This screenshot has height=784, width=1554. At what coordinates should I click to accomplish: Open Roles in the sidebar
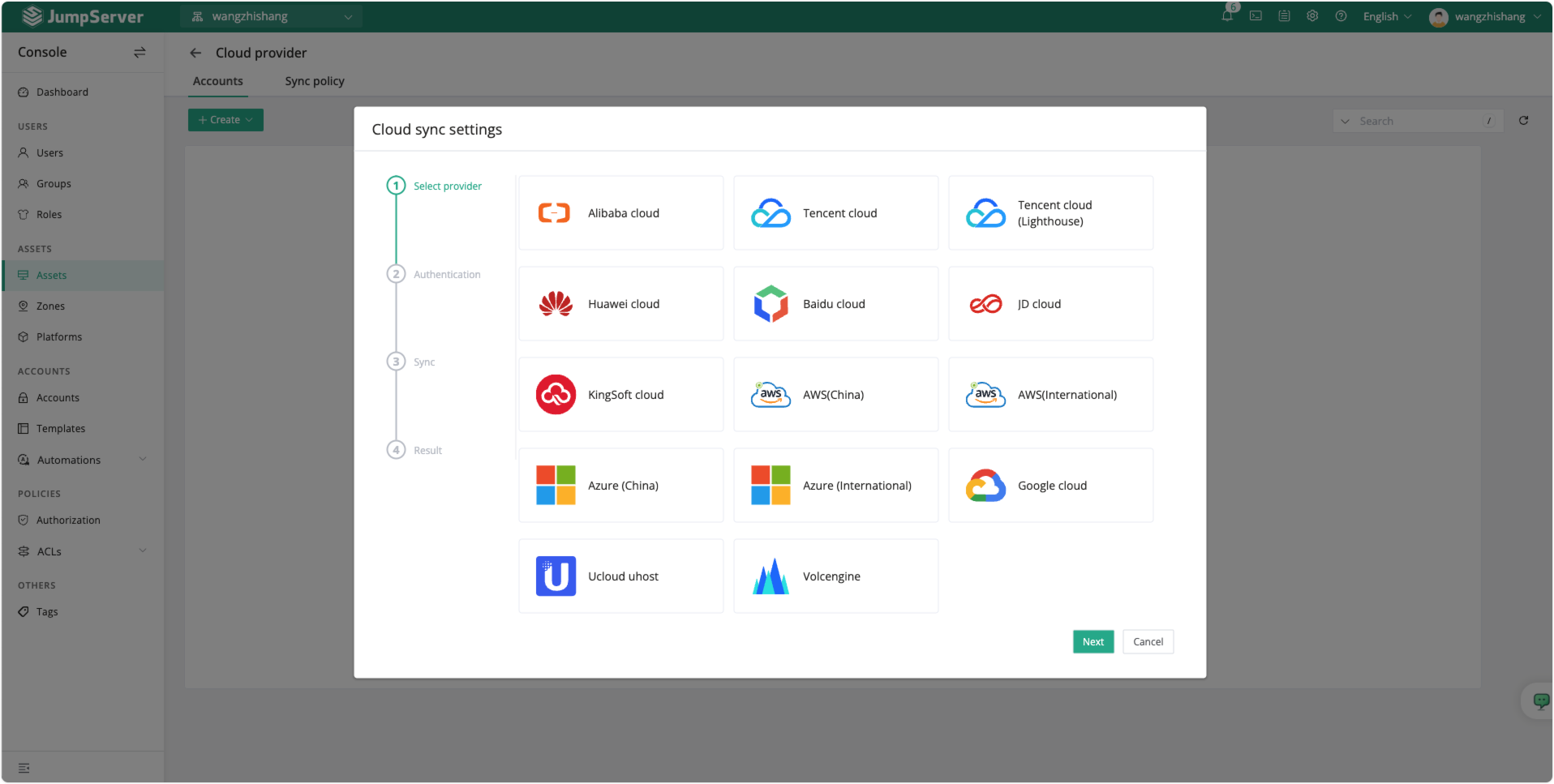point(83,215)
